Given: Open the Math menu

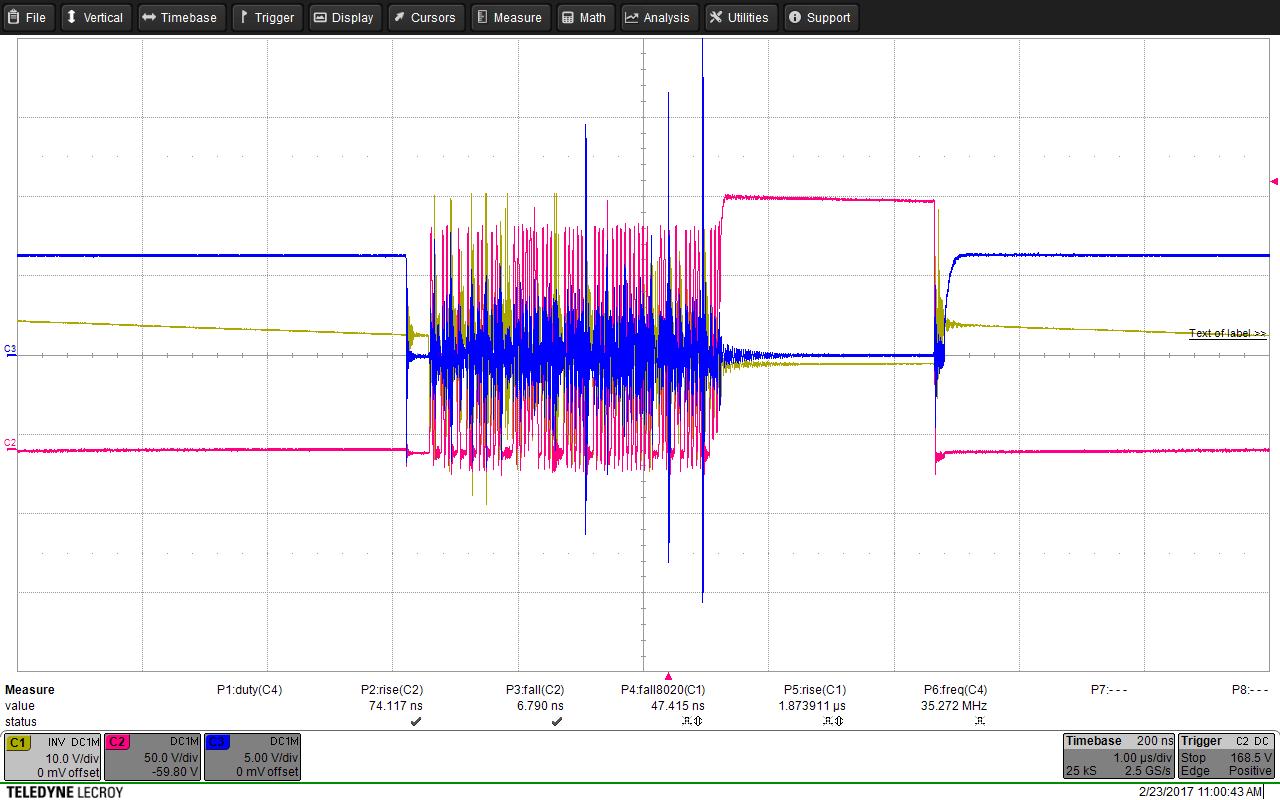Looking at the screenshot, I should pyautogui.click(x=585, y=17).
